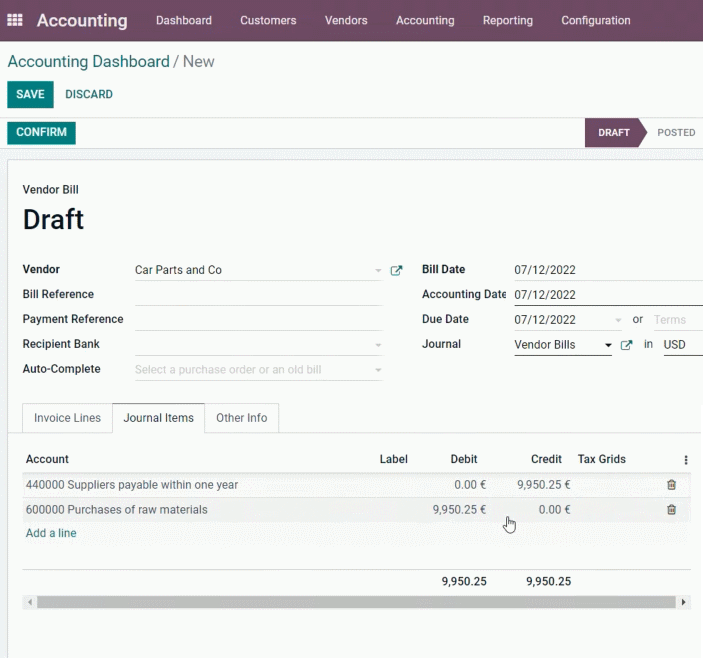Select the Journal Items tab
The width and height of the screenshot is (703, 658).
coord(159,418)
